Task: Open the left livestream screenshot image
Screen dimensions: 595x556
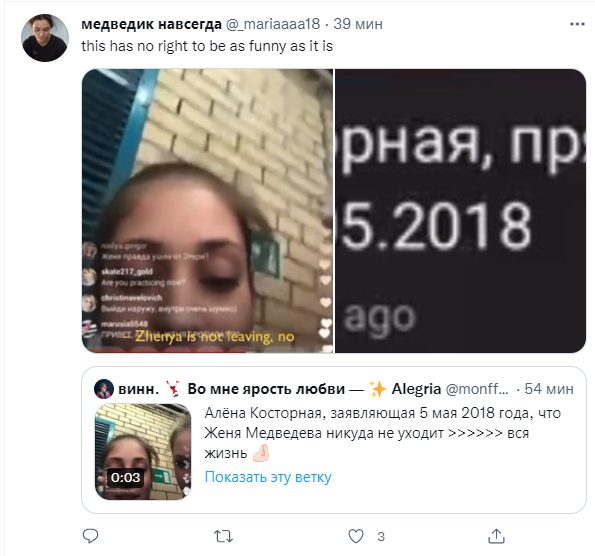Action: coord(208,211)
